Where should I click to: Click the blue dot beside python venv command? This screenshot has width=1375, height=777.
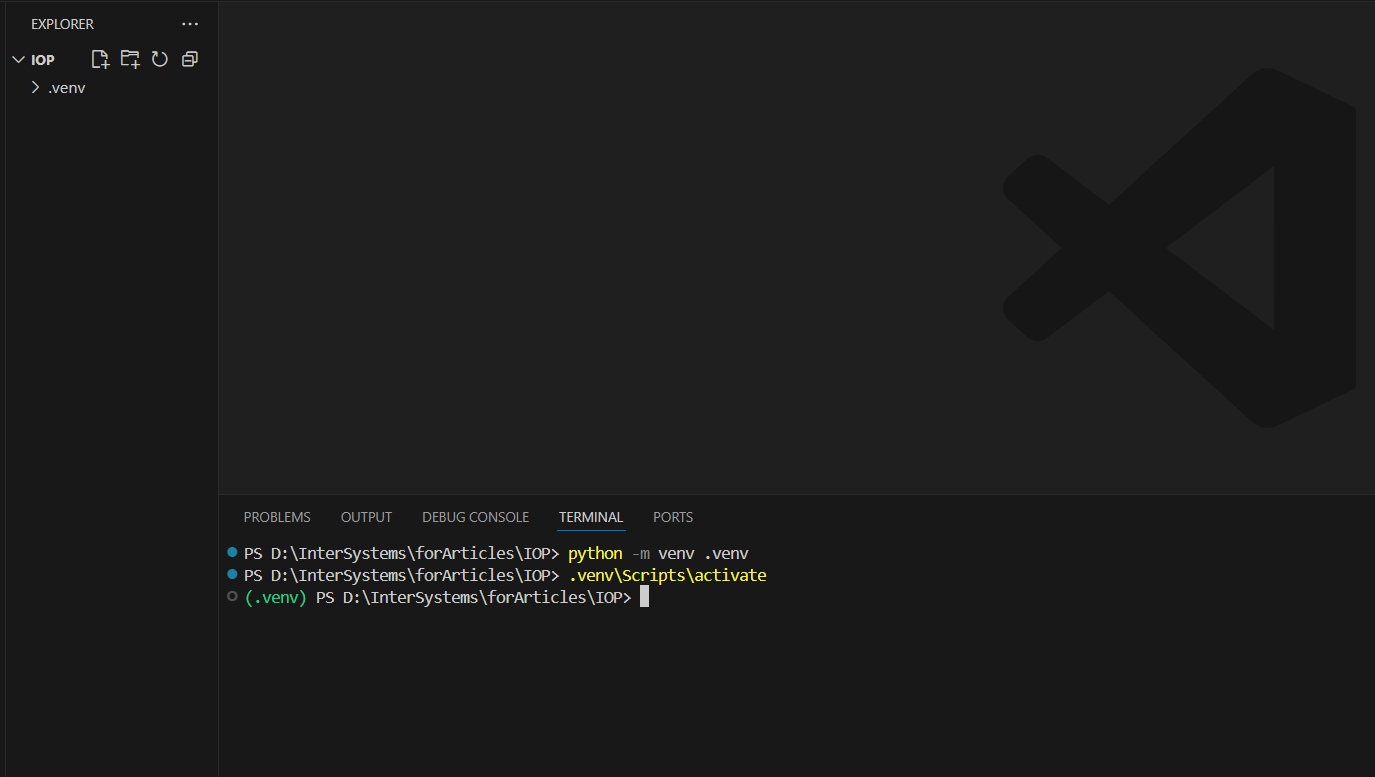(232, 552)
